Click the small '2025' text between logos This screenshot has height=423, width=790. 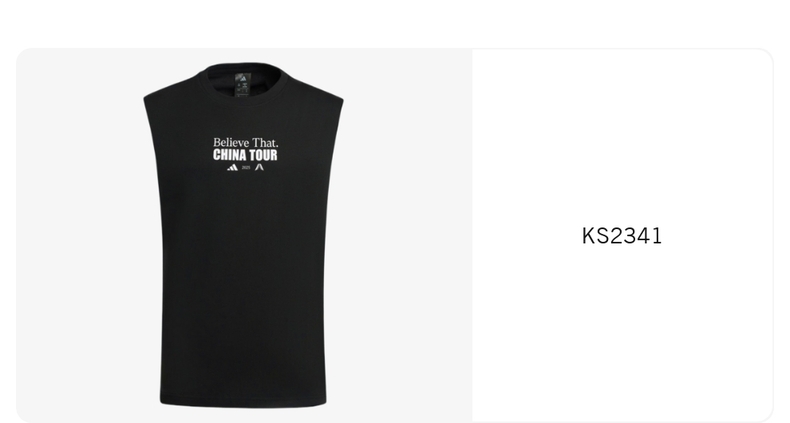coord(246,168)
